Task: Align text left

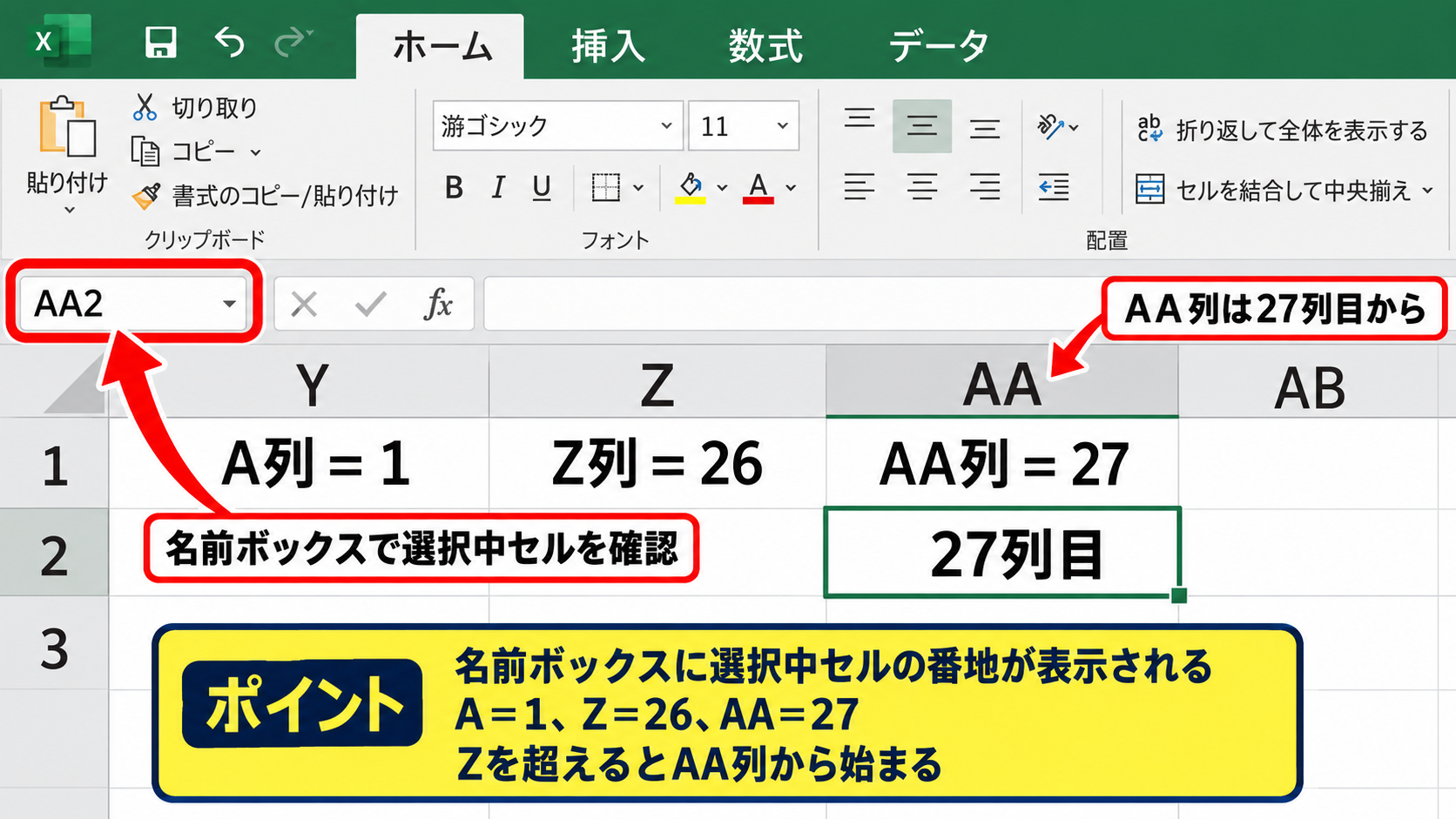Action: [859, 187]
